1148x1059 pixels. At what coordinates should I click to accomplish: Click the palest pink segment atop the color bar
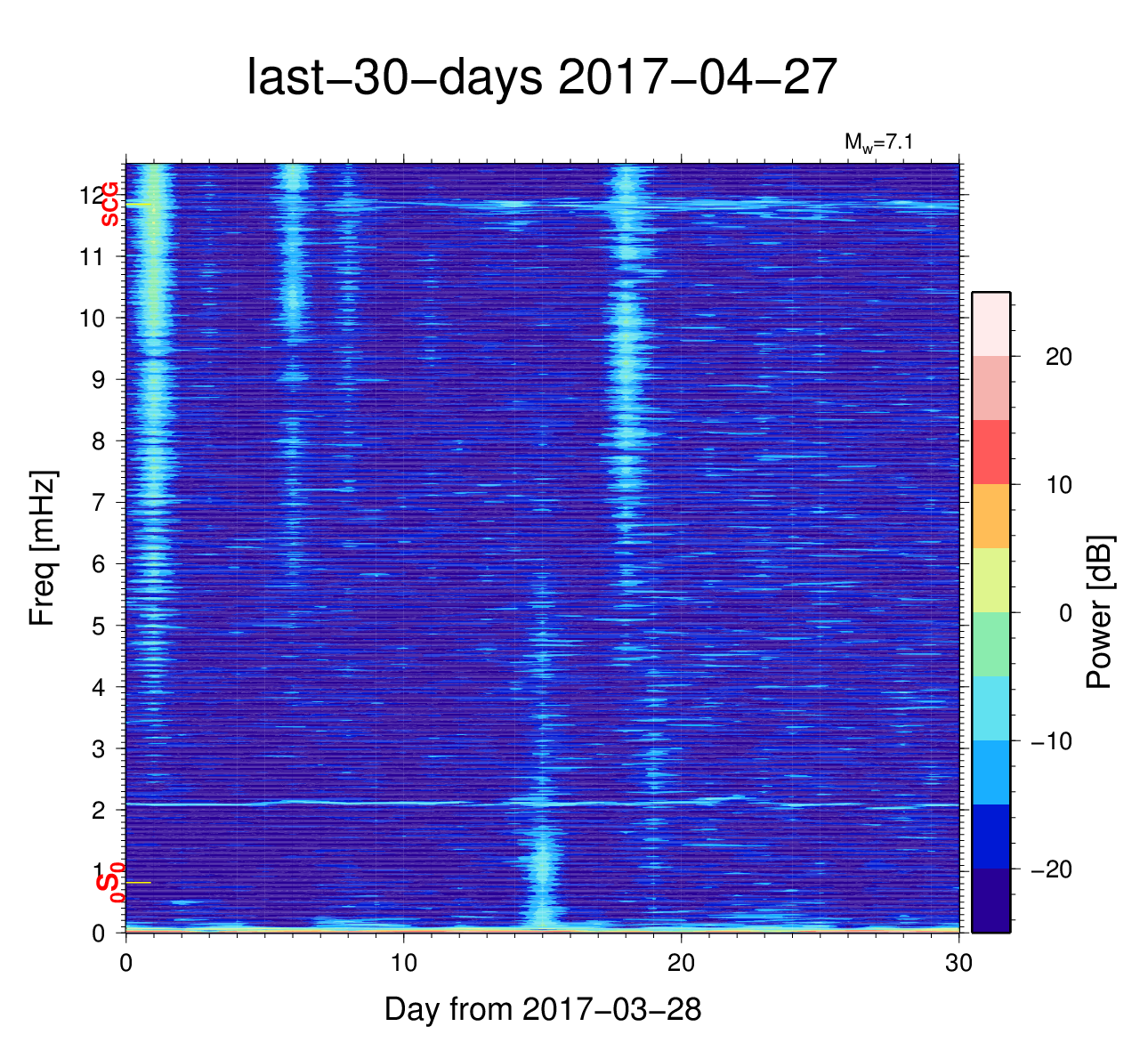(990, 324)
